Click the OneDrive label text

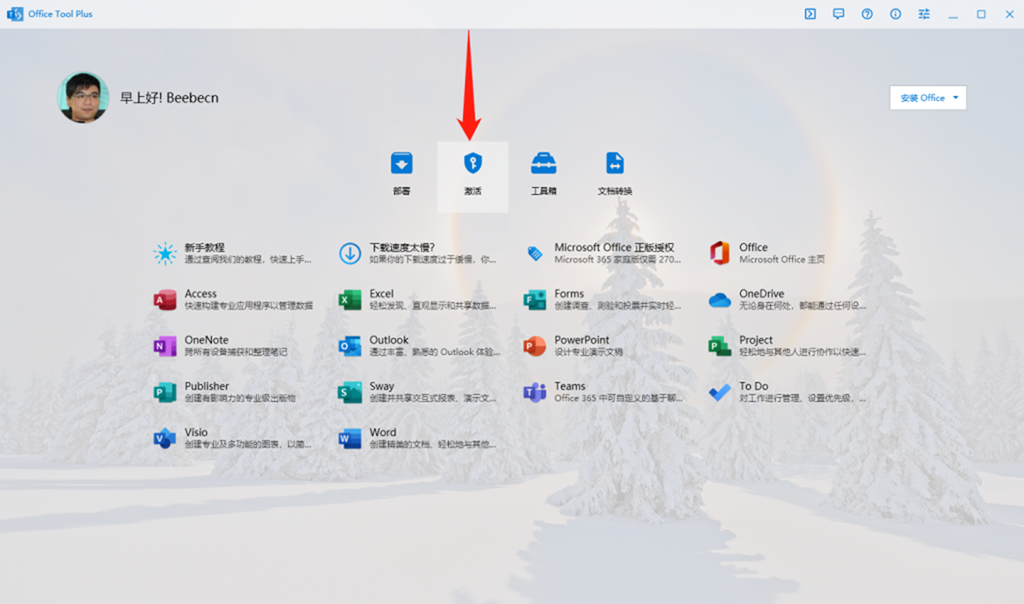pyautogui.click(x=761, y=294)
